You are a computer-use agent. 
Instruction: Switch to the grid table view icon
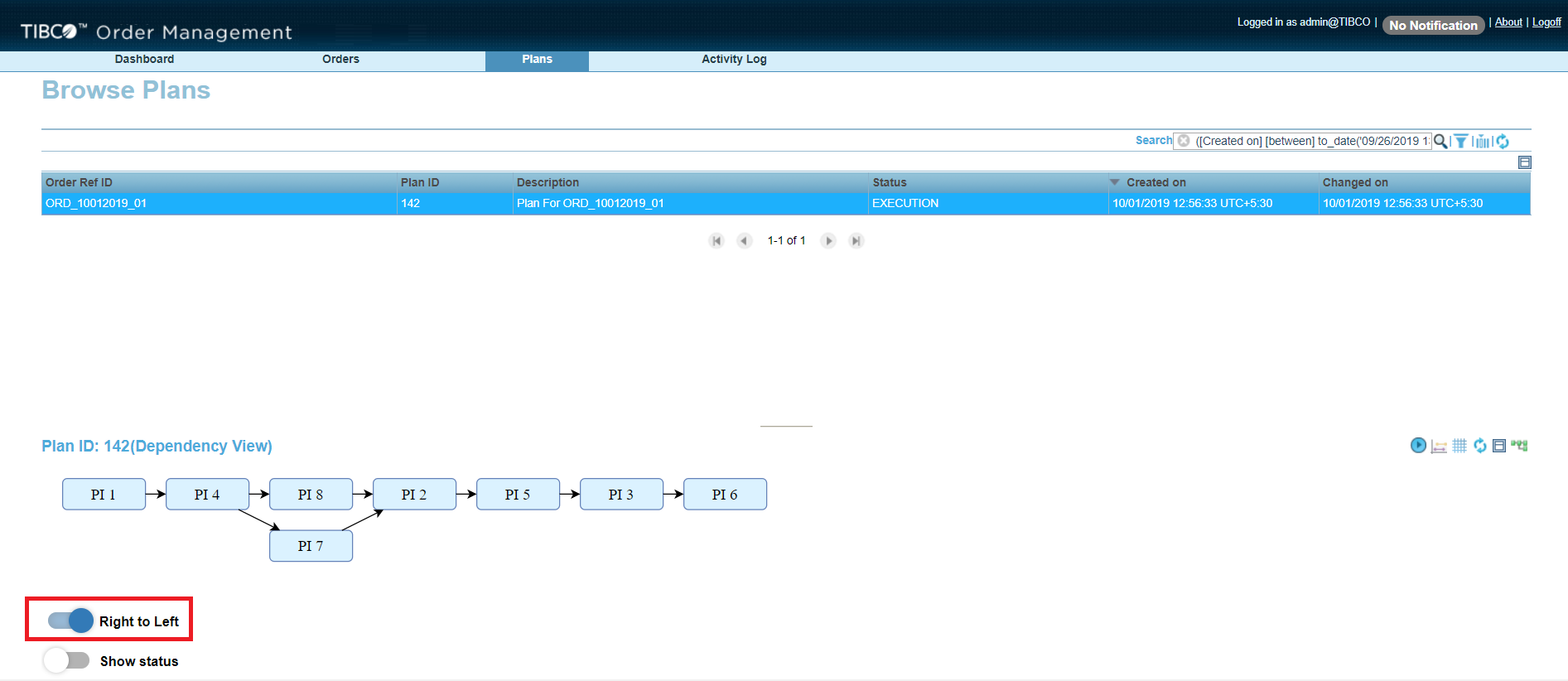tap(1459, 446)
